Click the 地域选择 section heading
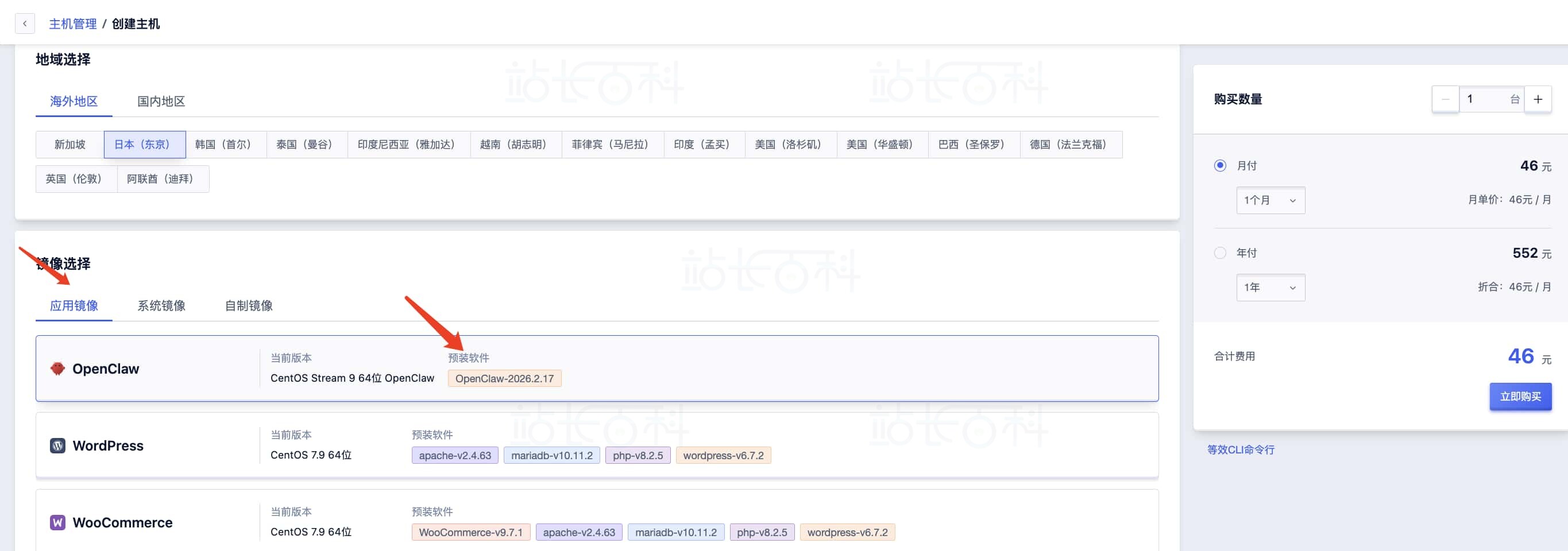The width and height of the screenshot is (1568, 551). click(x=63, y=59)
